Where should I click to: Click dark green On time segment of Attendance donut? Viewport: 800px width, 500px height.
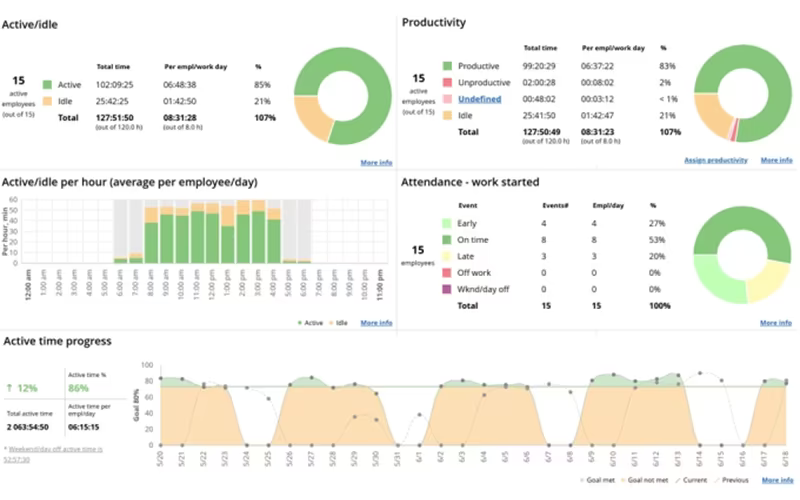click(x=743, y=218)
